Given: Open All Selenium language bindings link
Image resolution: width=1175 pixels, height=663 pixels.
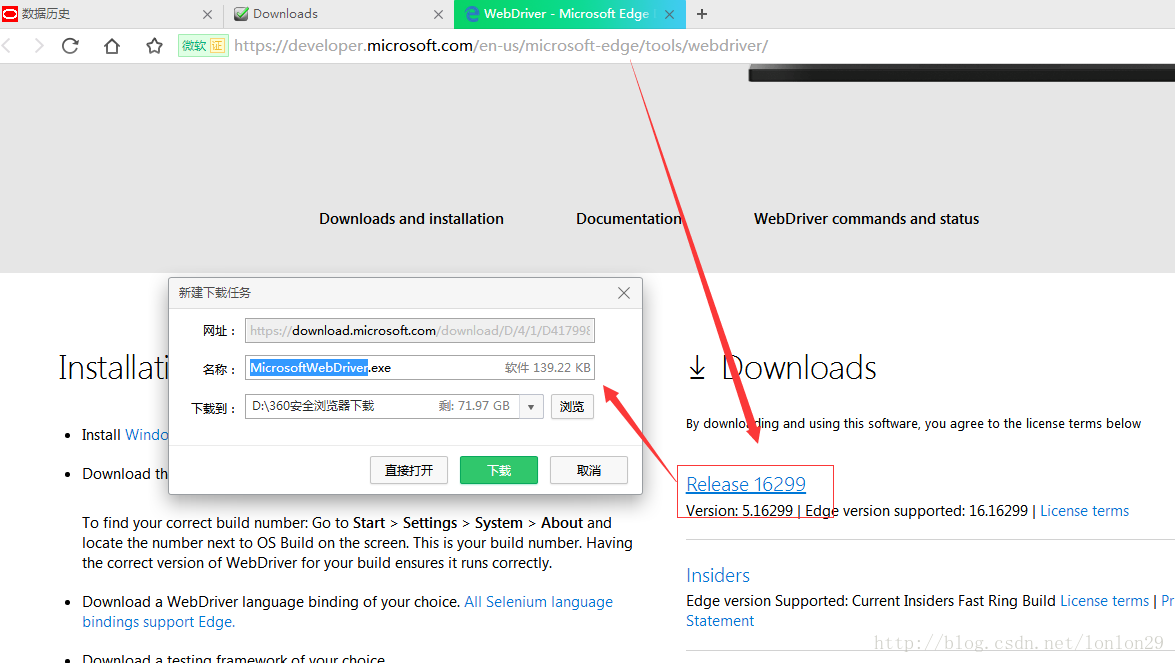Looking at the screenshot, I should tap(348, 612).
